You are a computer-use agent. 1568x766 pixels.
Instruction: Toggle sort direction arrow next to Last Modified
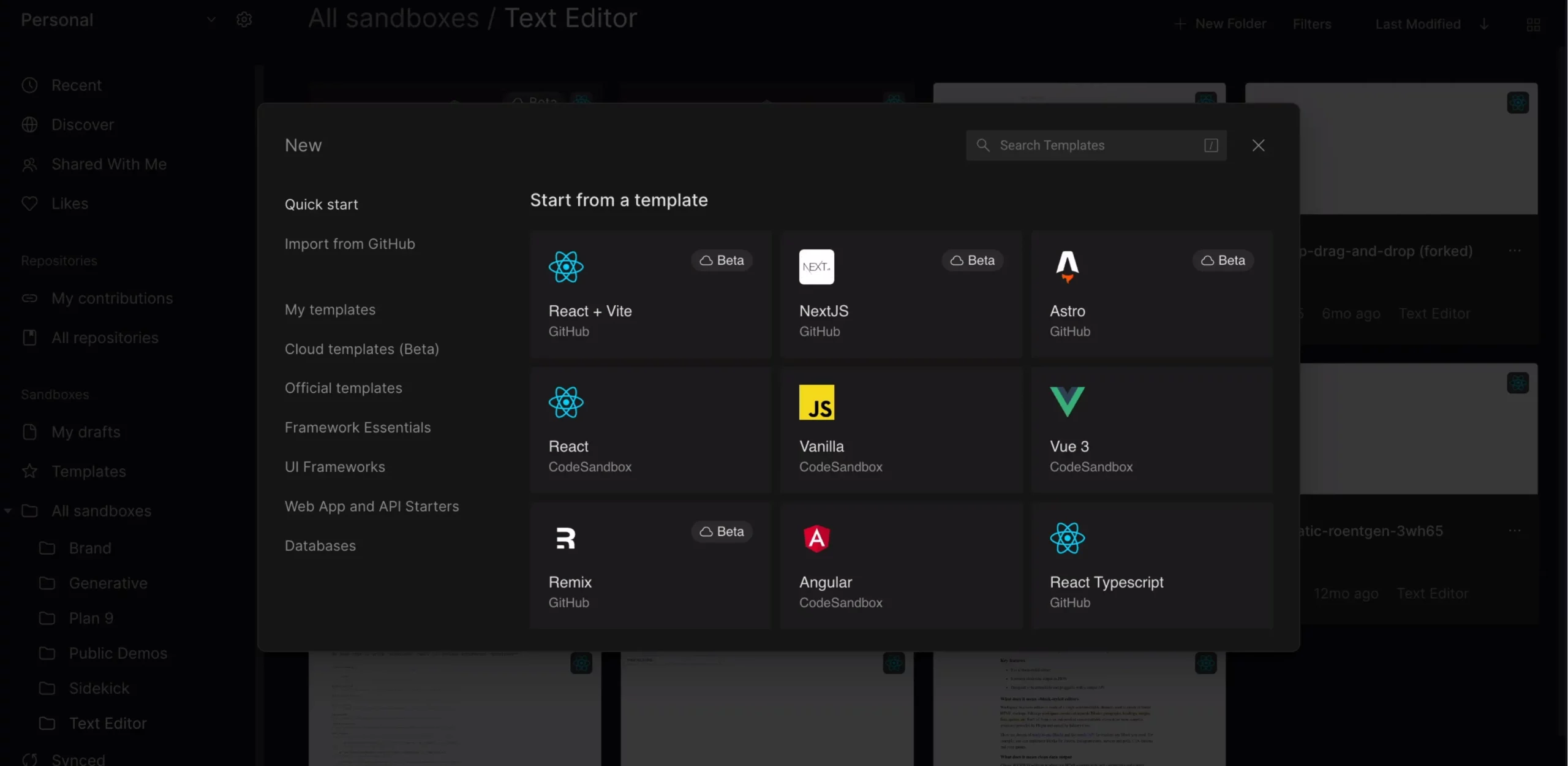[x=1484, y=24]
